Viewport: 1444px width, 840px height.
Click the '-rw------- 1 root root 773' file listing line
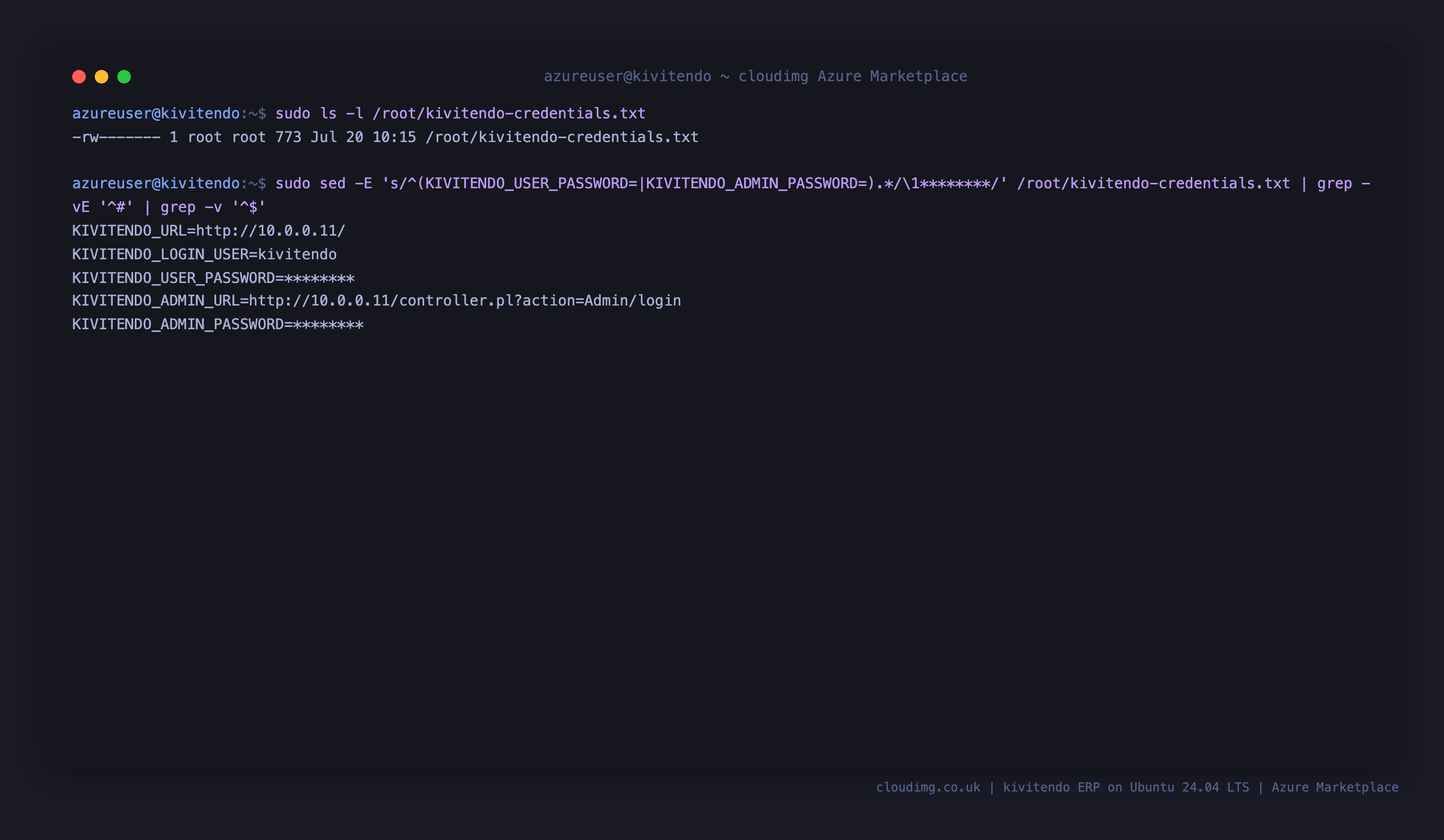coord(385,138)
